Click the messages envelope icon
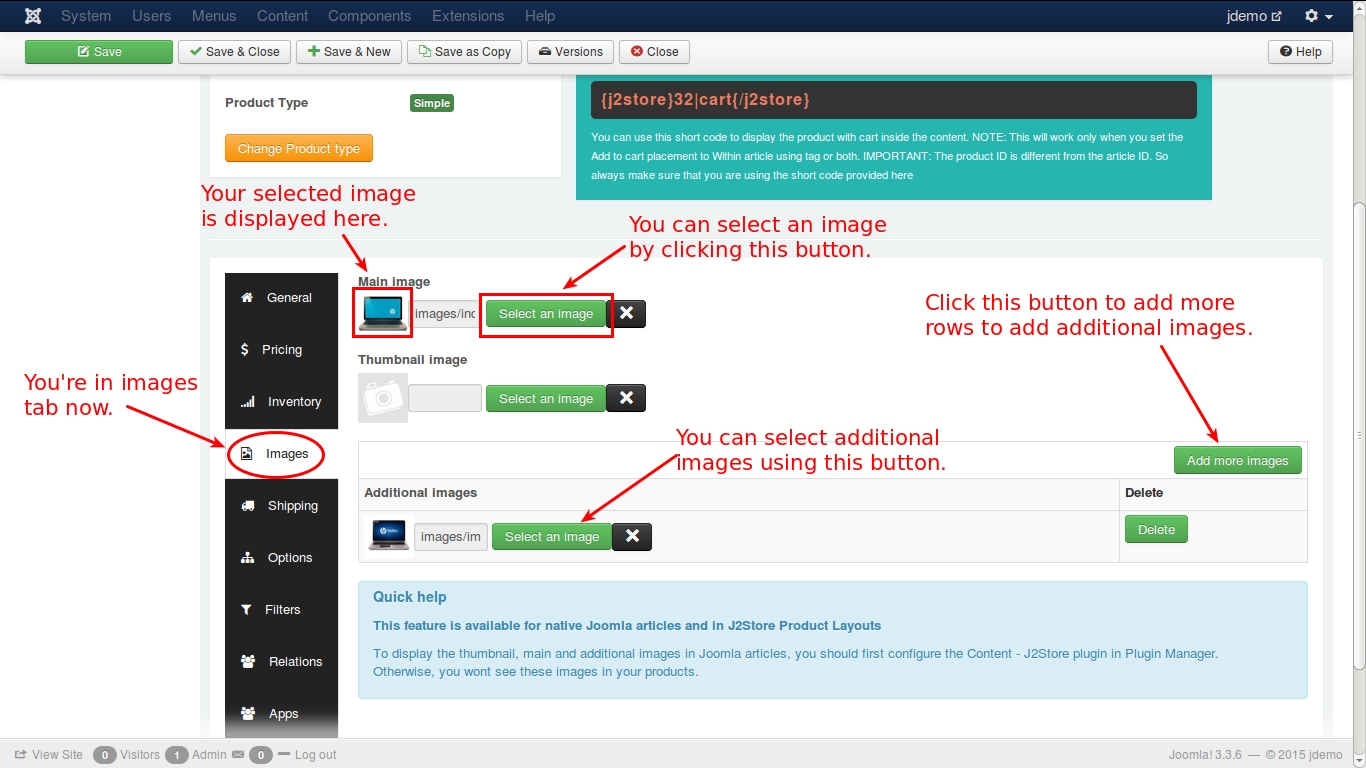The image size is (1366, 768). click(238, 755)
